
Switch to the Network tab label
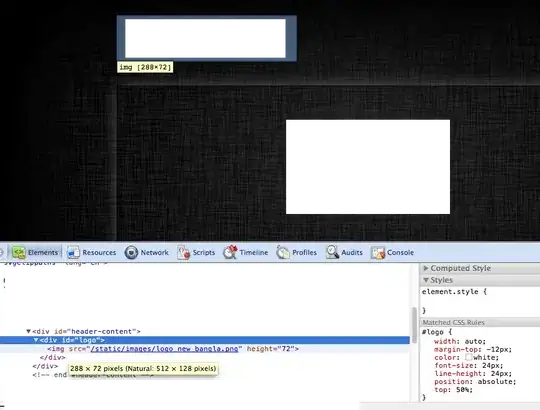[155, 252]
